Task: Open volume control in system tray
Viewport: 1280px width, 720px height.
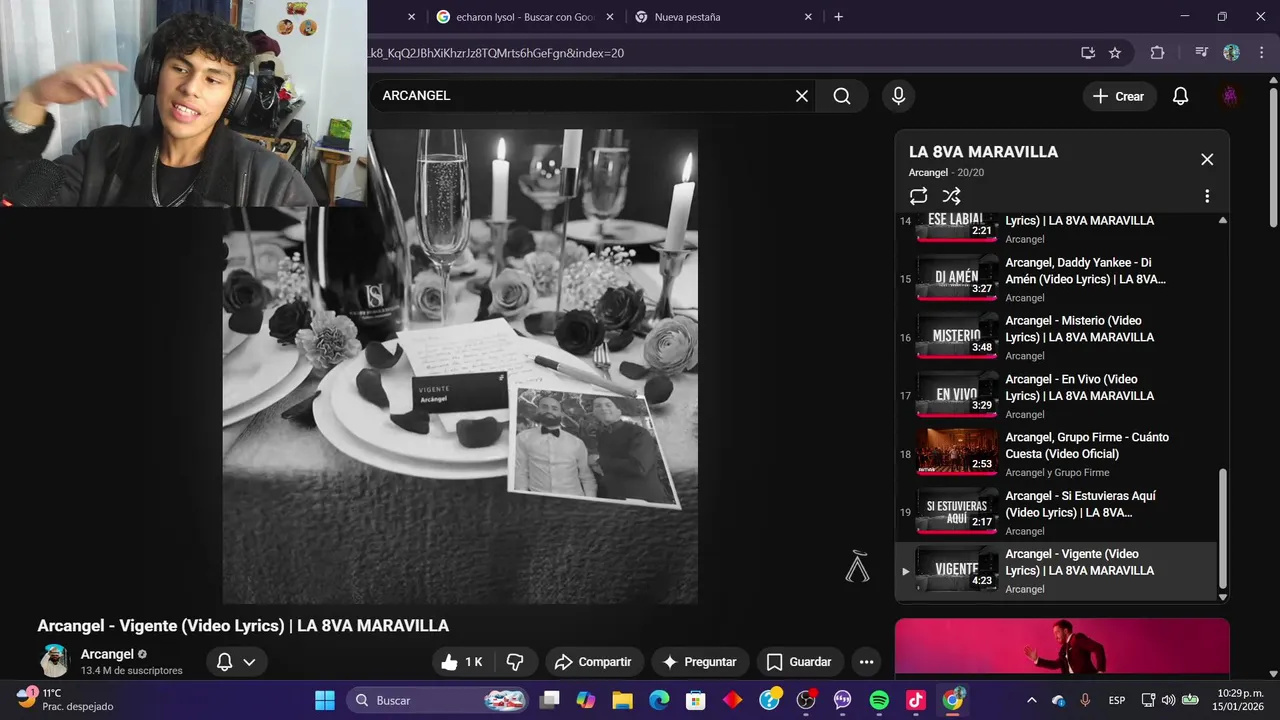Action: [x=1170, y=700]
